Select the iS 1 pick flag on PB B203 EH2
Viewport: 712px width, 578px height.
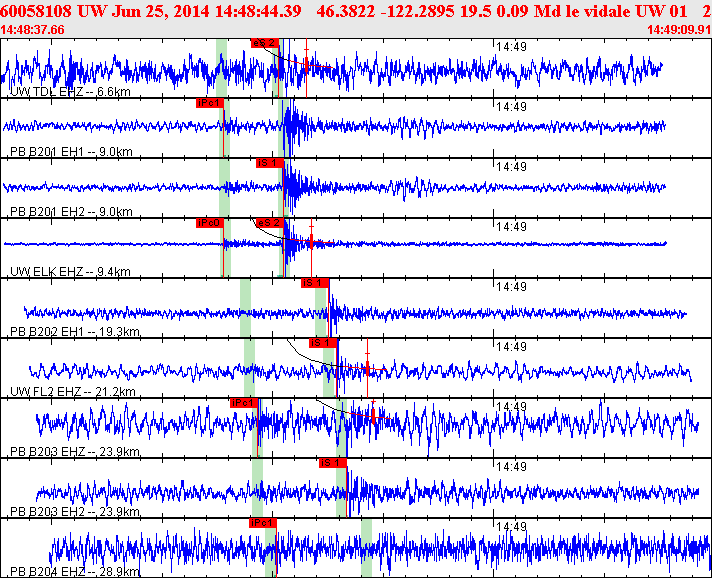(332, 462)
